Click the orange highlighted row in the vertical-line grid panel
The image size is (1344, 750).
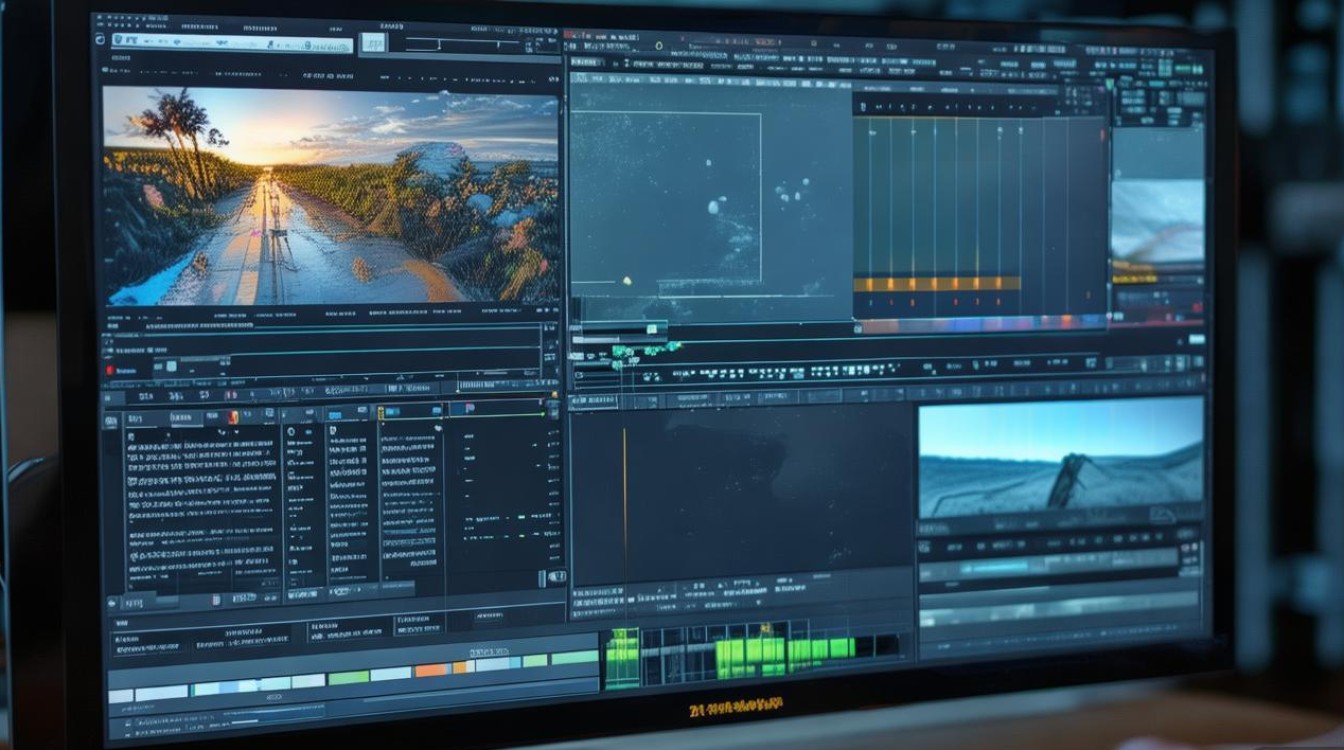coord(937,284)
